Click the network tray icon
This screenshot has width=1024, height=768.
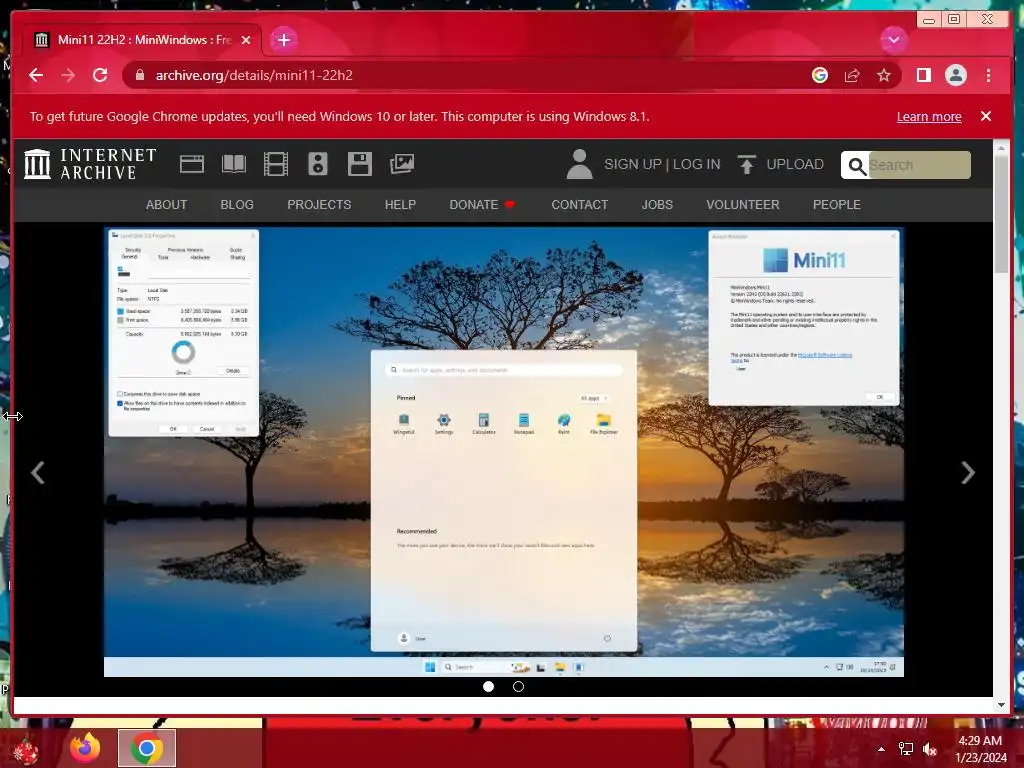tap(906, 749)
